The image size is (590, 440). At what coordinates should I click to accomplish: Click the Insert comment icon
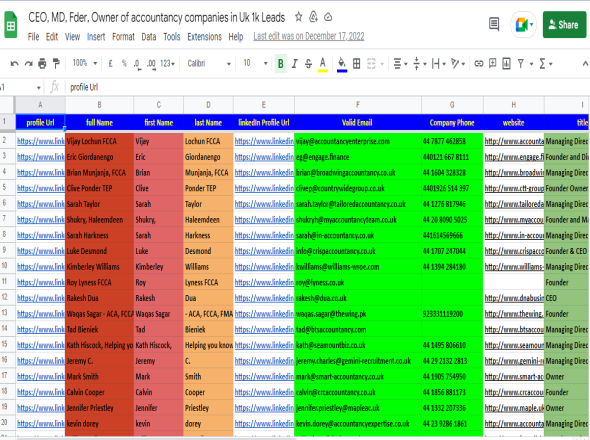tap(492, 63)
